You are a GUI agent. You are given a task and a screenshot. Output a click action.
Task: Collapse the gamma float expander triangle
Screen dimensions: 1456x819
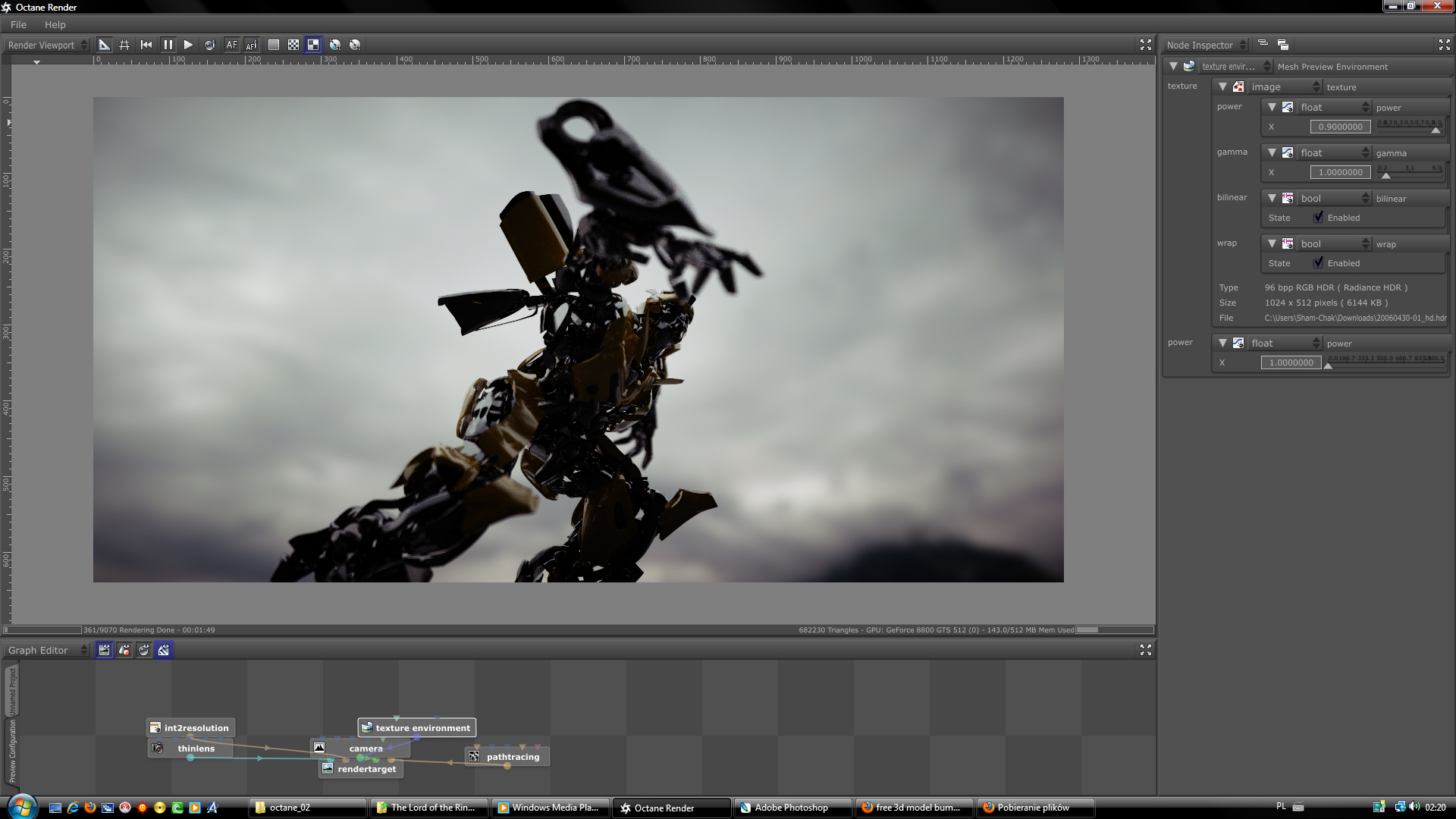[x=1272, y=152]
